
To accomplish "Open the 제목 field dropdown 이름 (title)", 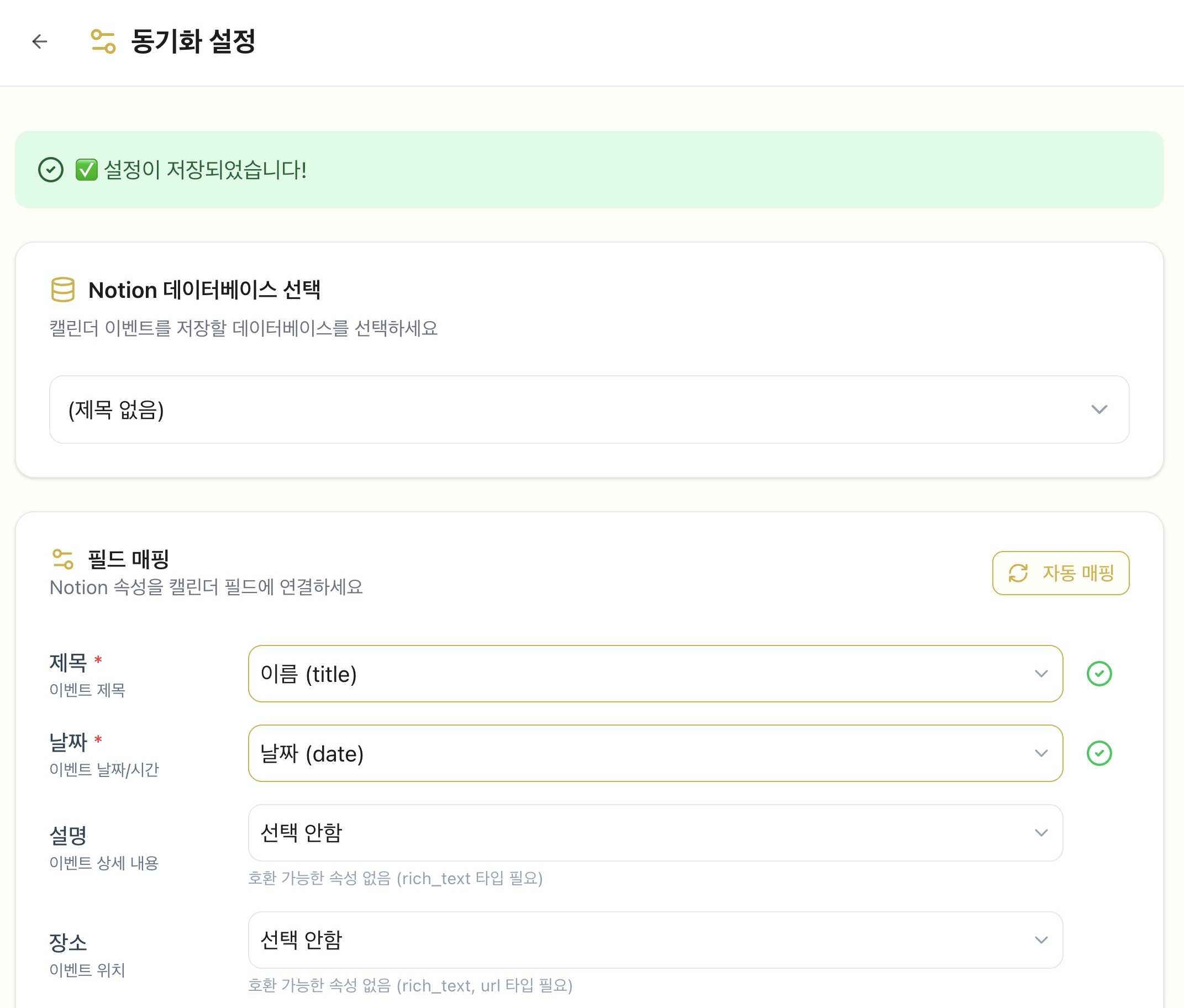I will pyautogui.click(x=655, y=674).
